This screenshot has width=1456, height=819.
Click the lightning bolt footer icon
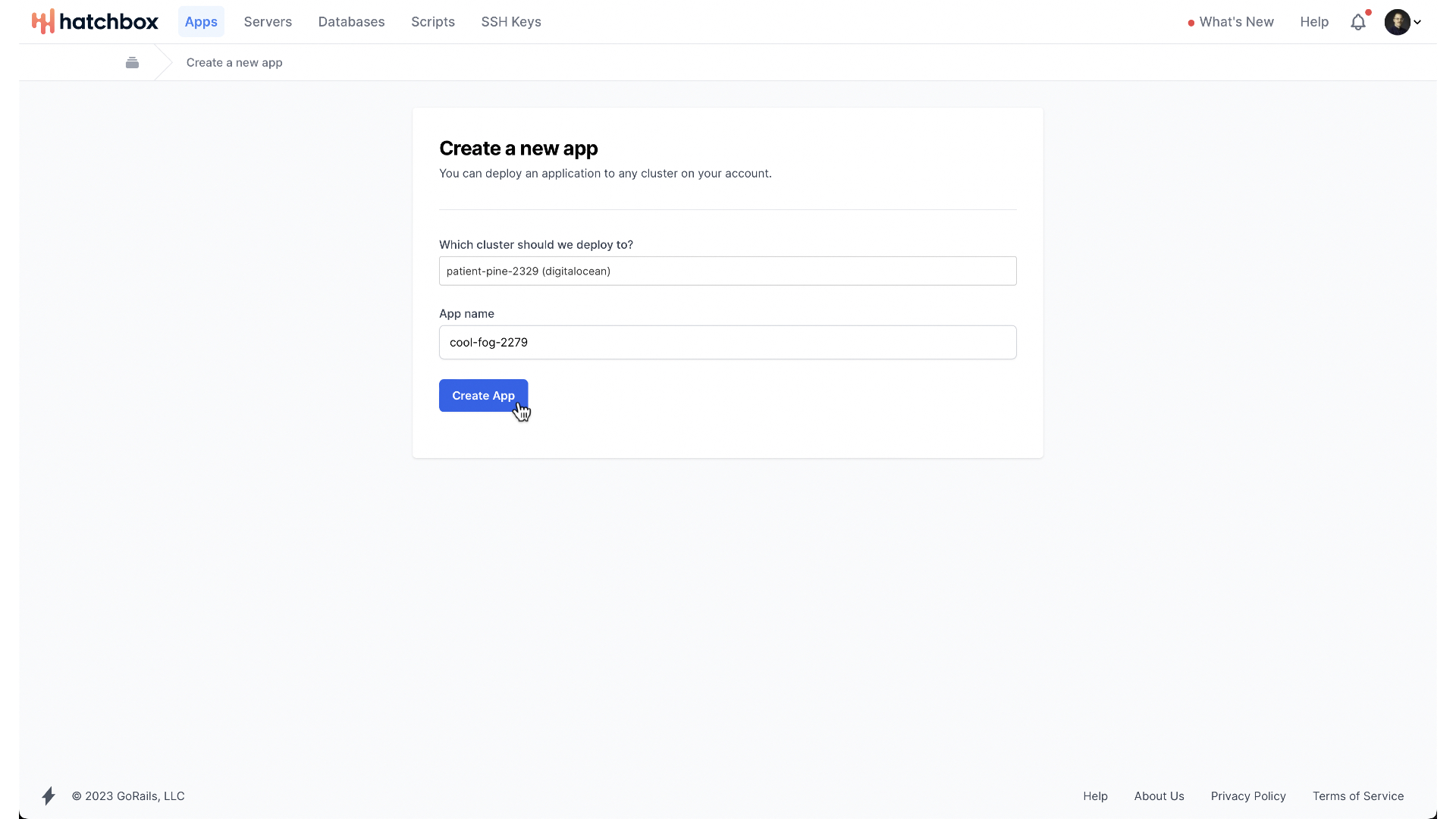click(x=49, y=795)
